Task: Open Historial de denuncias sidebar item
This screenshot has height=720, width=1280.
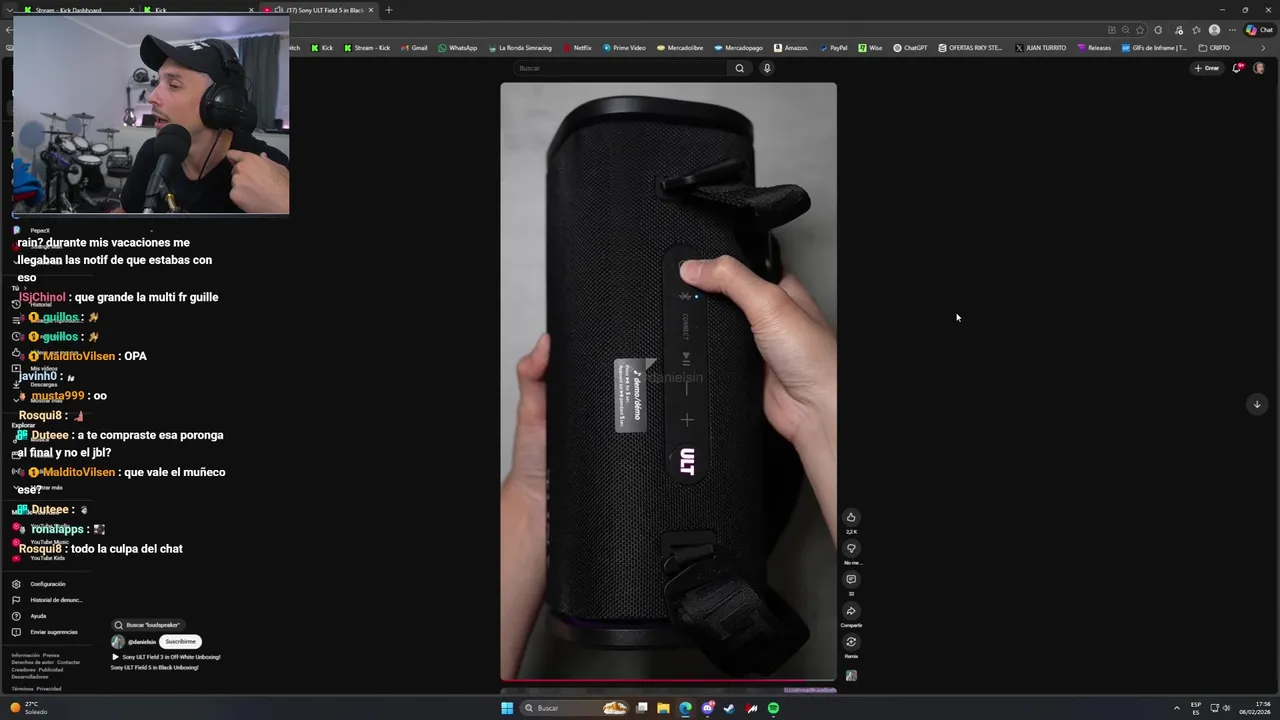Action: 47,600
